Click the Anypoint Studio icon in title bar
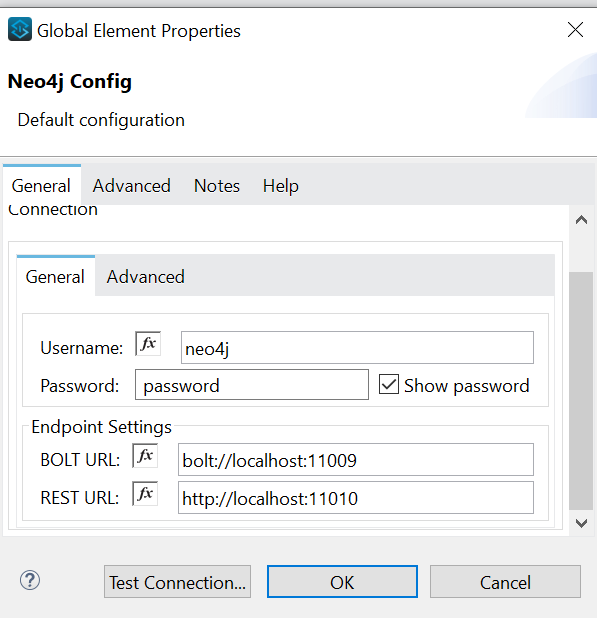Image resolution: width=597 pixels, height=618 pixels. [x=20, y=29]
